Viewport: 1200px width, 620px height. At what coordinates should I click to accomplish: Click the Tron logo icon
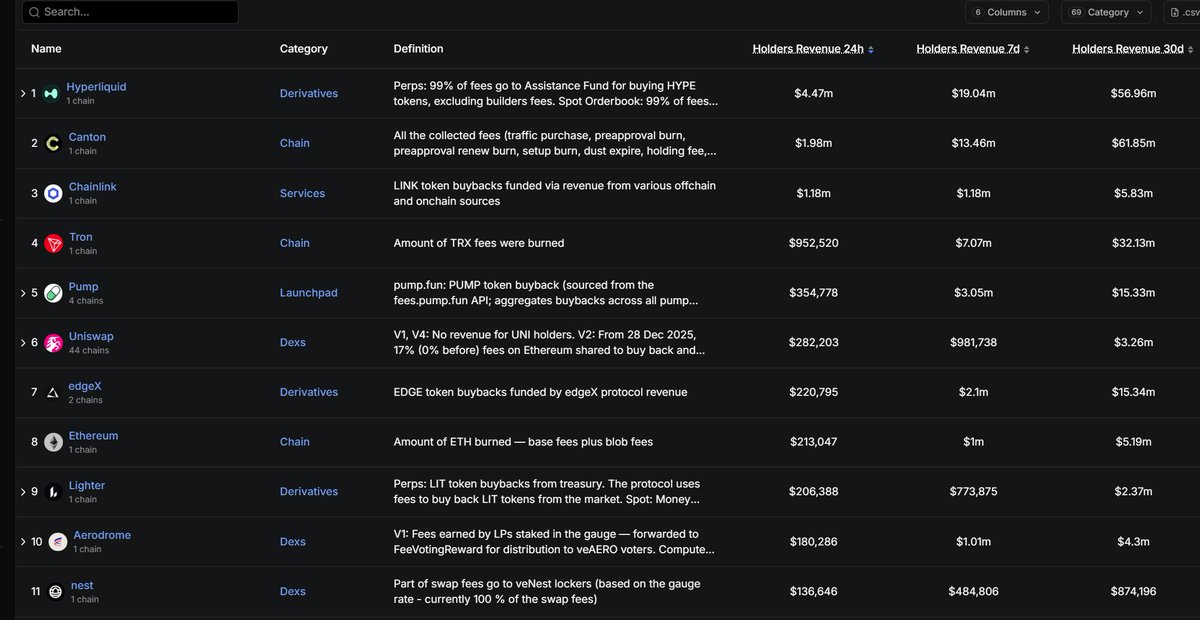(x=53, y=244)
